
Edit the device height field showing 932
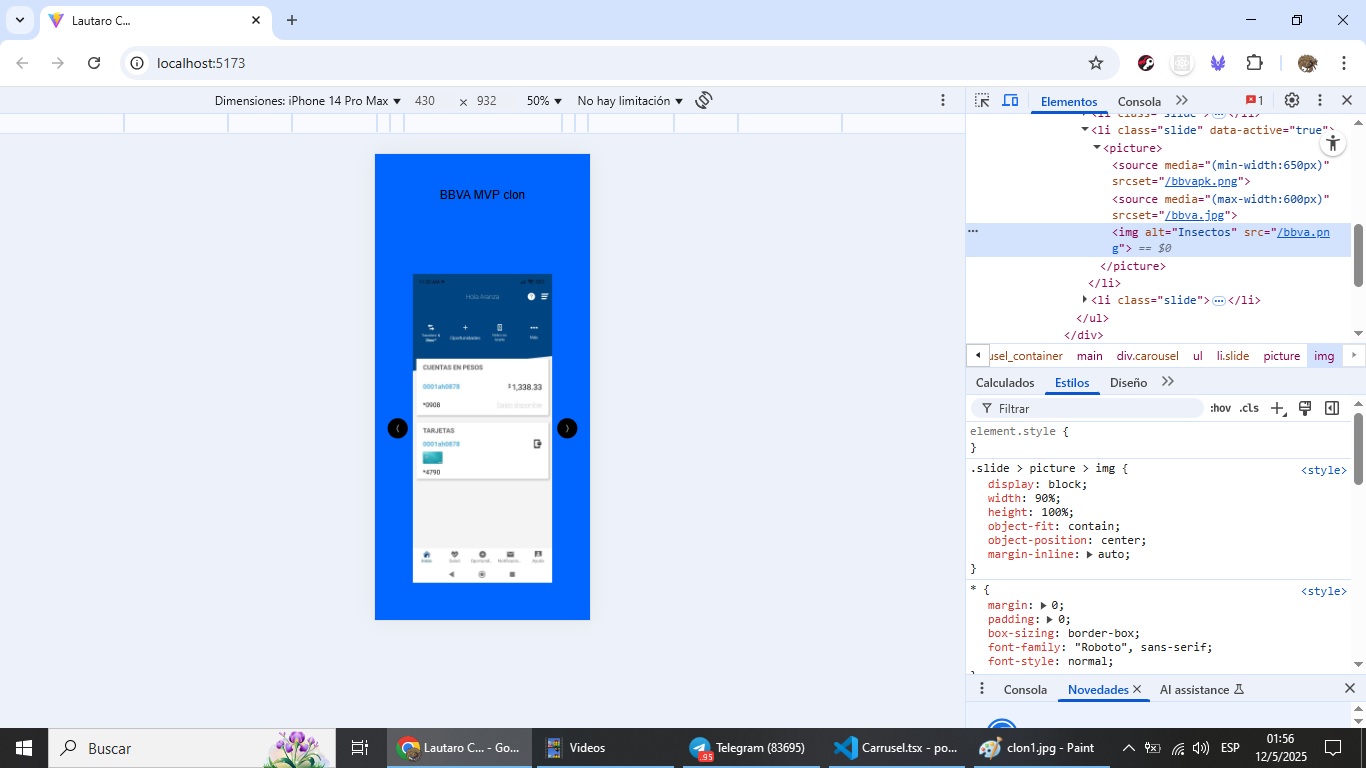tap(488, 101)
